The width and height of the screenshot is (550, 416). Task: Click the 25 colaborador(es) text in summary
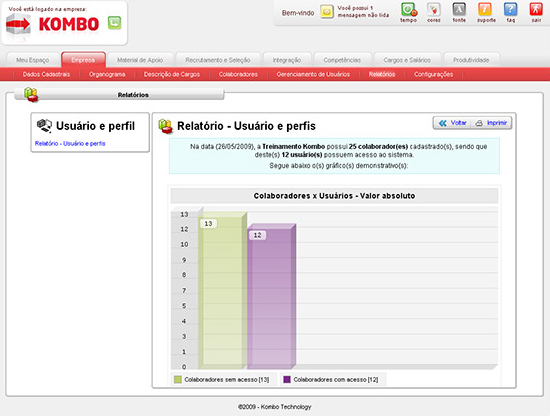click(x=378, y=147)
